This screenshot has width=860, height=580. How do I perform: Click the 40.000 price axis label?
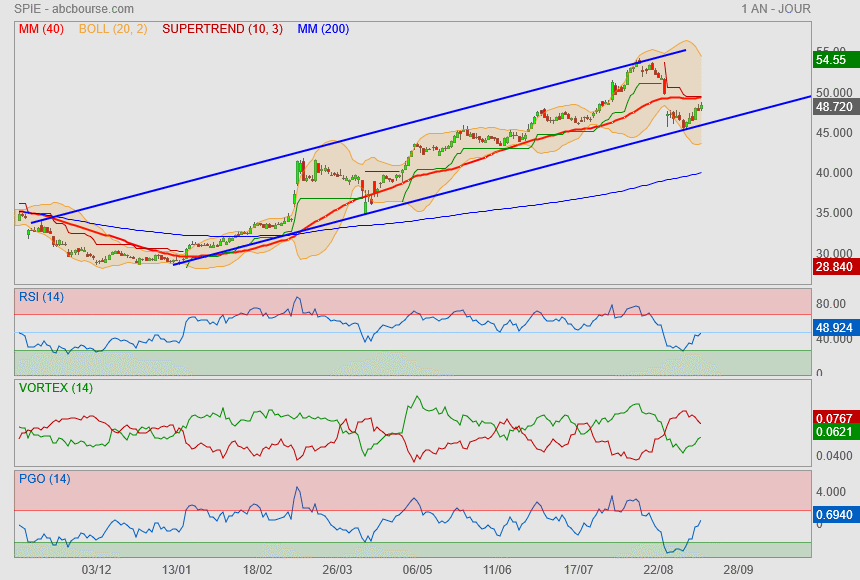point(833,173)
